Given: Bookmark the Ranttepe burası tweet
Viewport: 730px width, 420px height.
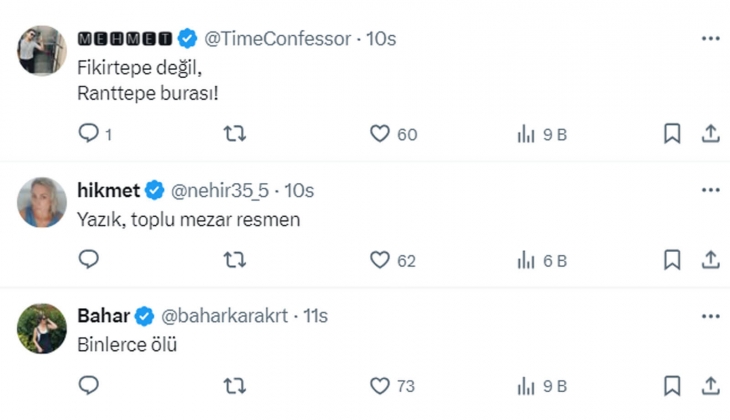Looking at the screenshot, I should click(x=672, y=134).
